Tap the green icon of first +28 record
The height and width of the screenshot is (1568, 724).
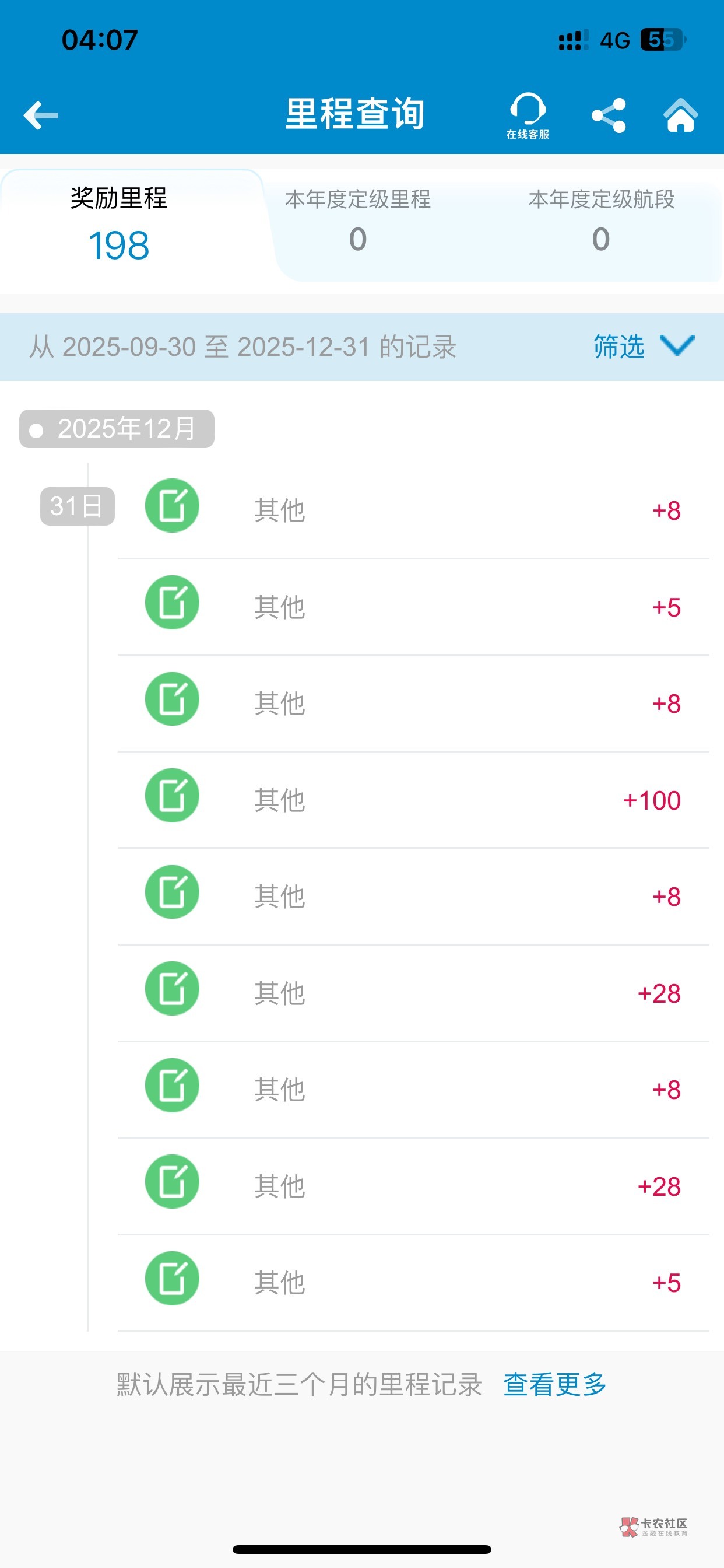pyautogui.click(x=172, y=989)
